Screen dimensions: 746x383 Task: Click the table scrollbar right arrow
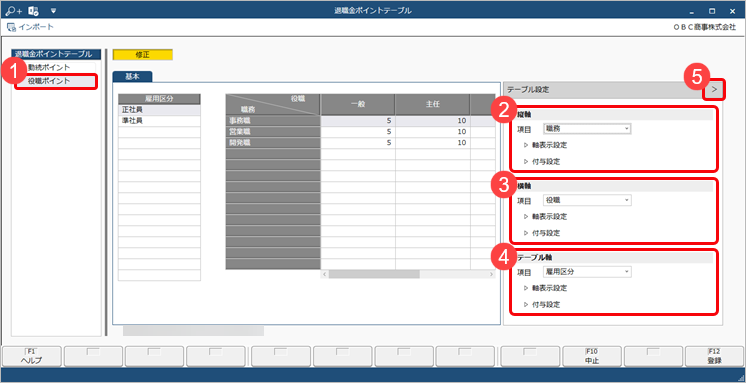[x=491, y=275]
